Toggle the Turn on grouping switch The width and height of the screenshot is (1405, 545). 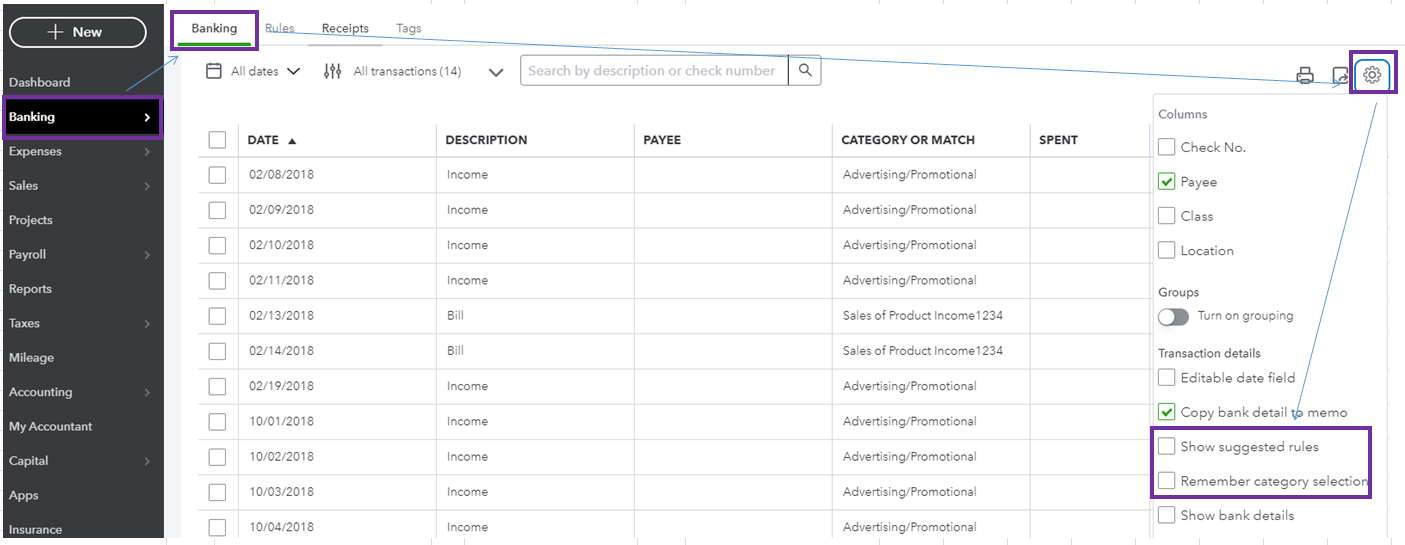click(x=1173, y=316)
